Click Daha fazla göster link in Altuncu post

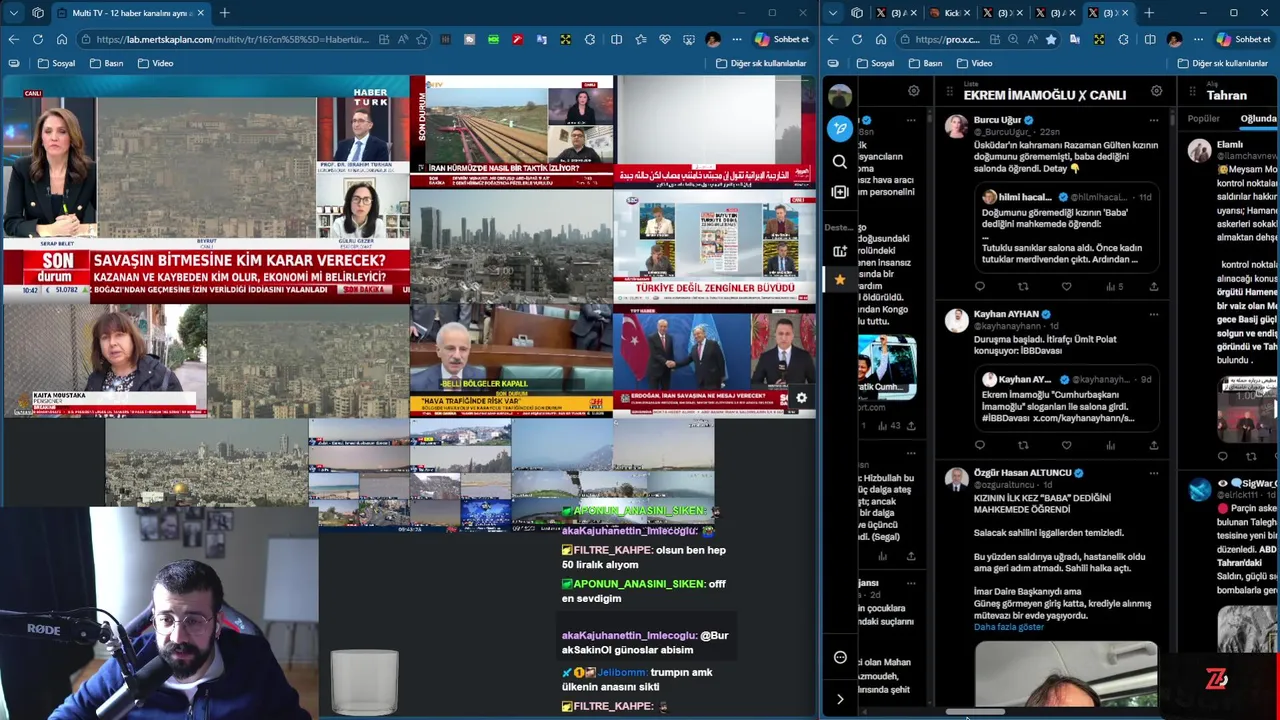[1008, 627]
